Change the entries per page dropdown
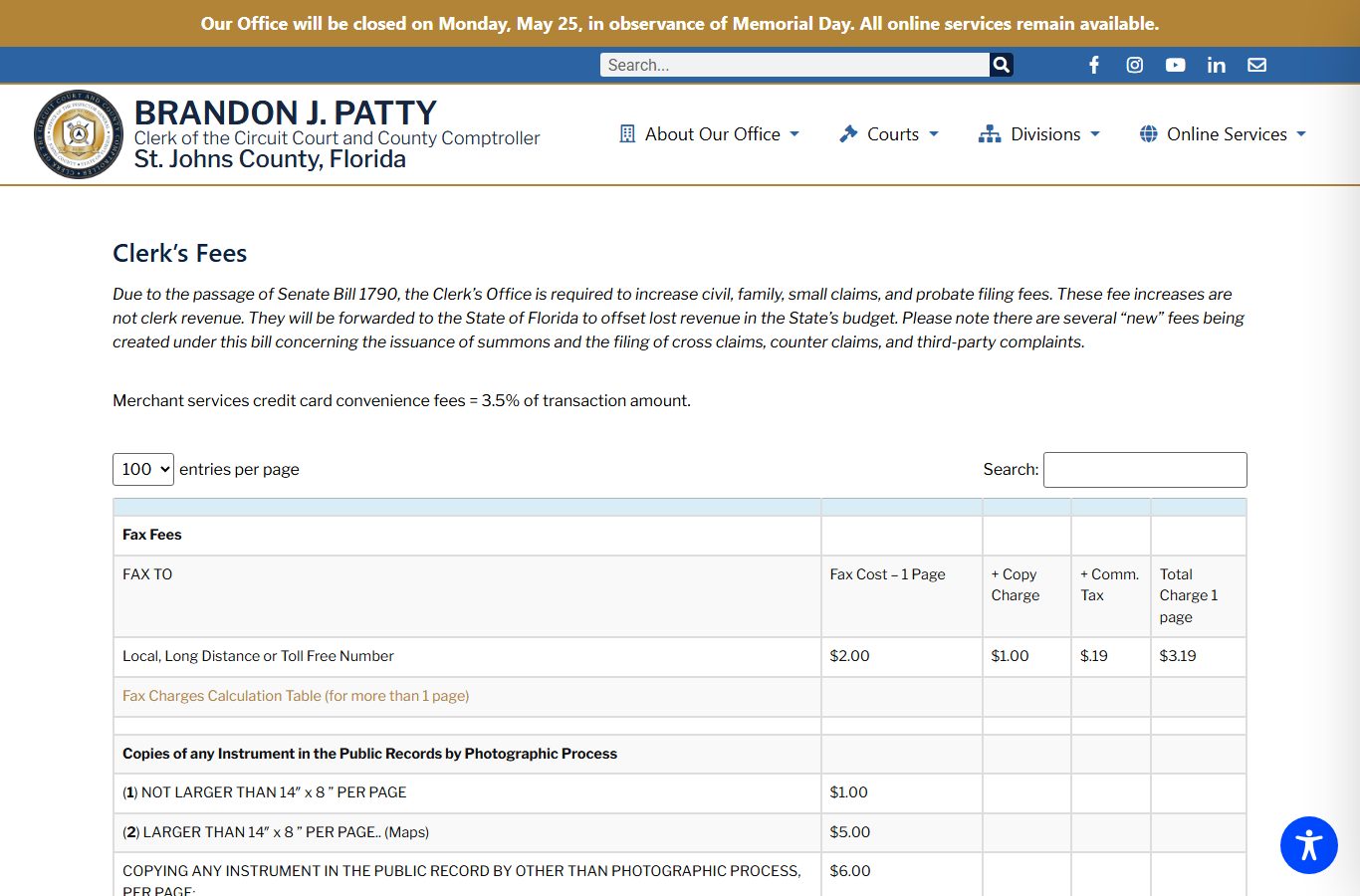The image size is (1360, 896). (143, 469)
